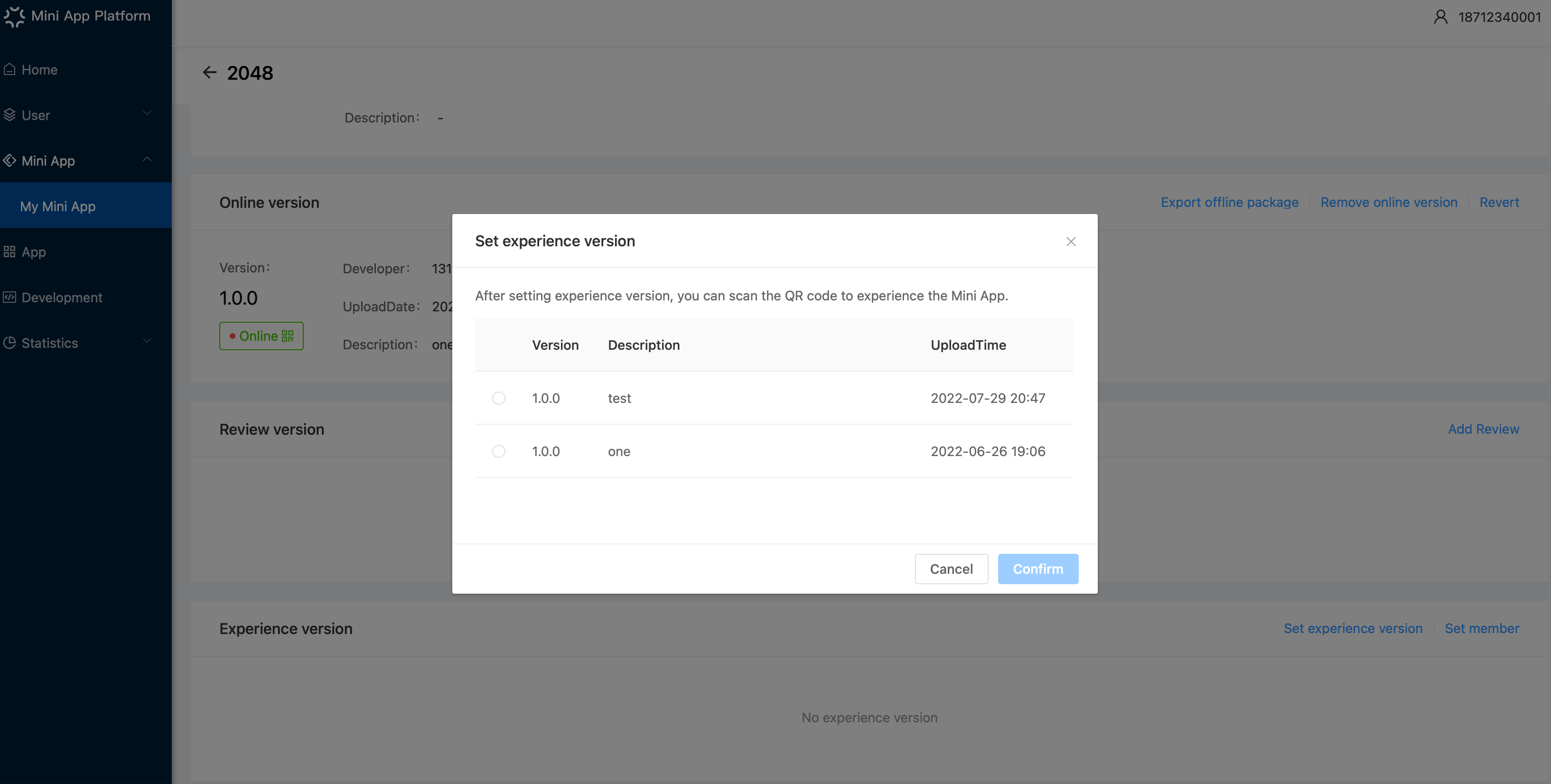Go back using the arrow beside 2048
1551x784 pixels.
209,72
